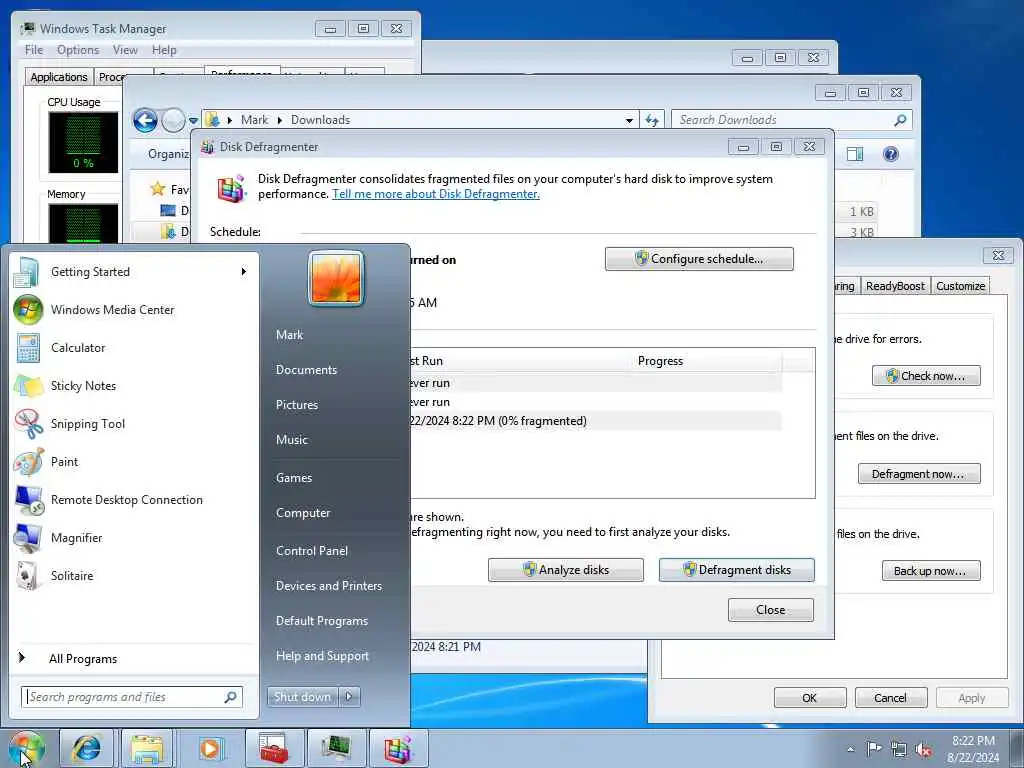The image size is (1024, 768).
Task: Open Documents from Start menu
Action: 306,370
